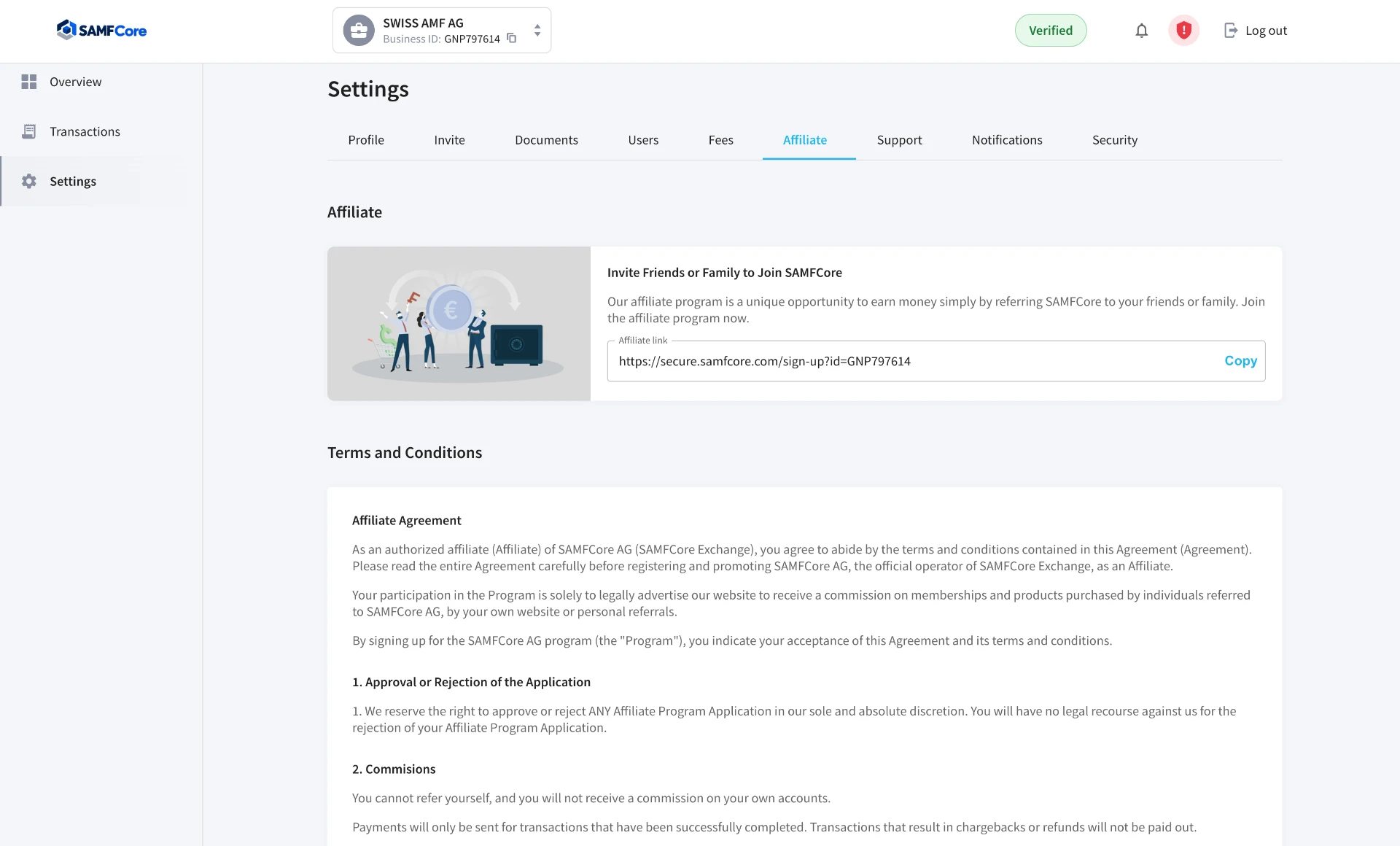
Task: Click the SAMFCore logo
Action: [102, 30]
